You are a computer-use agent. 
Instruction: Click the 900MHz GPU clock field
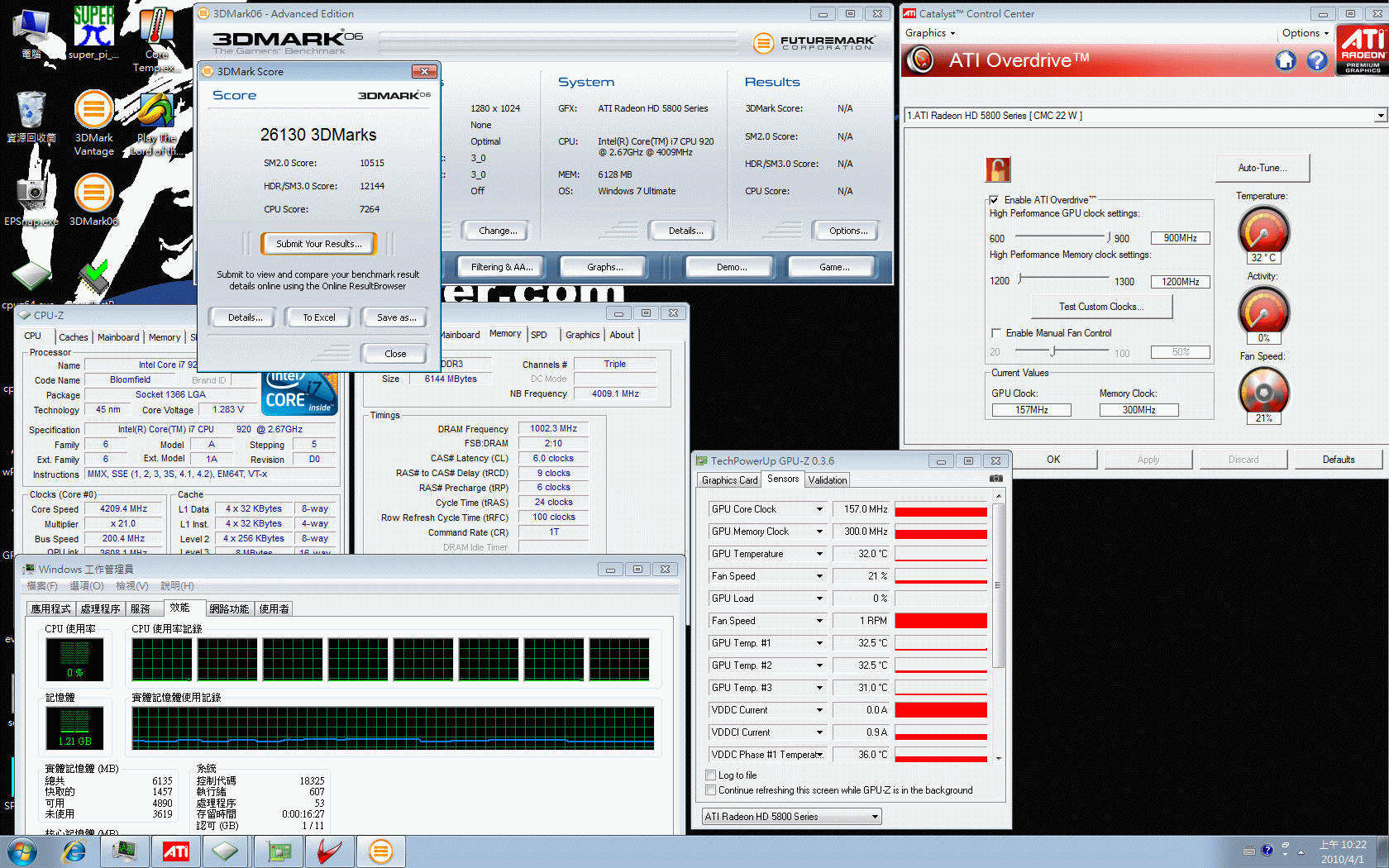[x=1180, y=238]
